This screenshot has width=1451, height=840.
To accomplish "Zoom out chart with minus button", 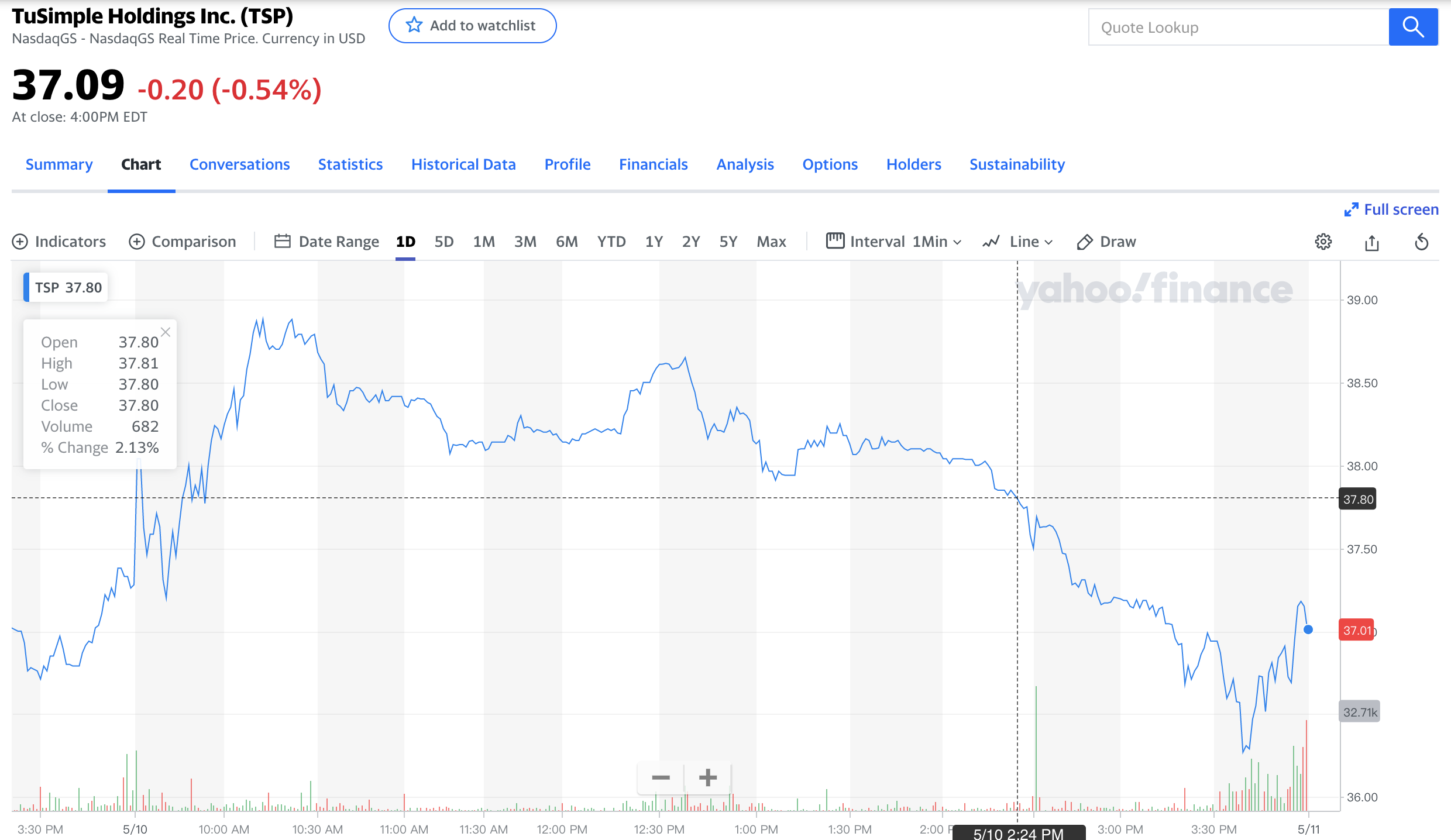I will pyautogui.click(x=661, y=777).
